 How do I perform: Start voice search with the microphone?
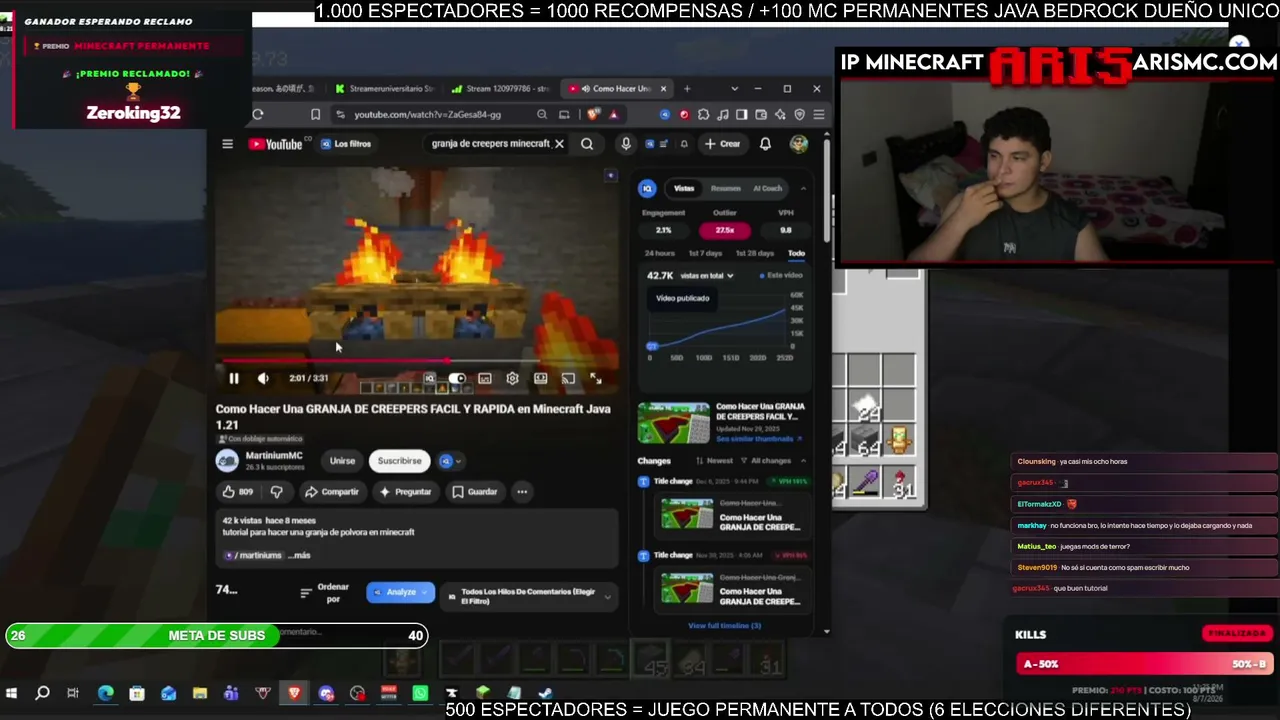coord(626,144)
